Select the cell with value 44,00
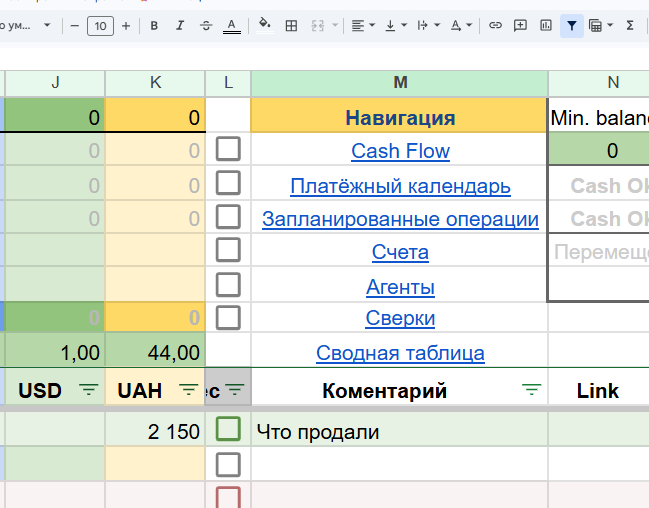649x508 pixels. 155,350
